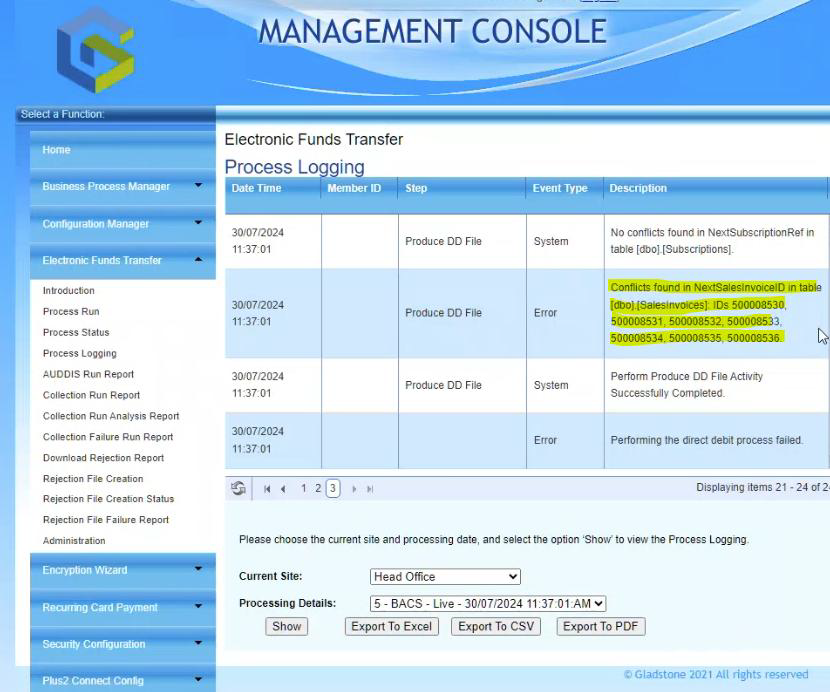This screenshot has height=692, width=830.
Task: Refresh the process logging grid
Action: 238,488
